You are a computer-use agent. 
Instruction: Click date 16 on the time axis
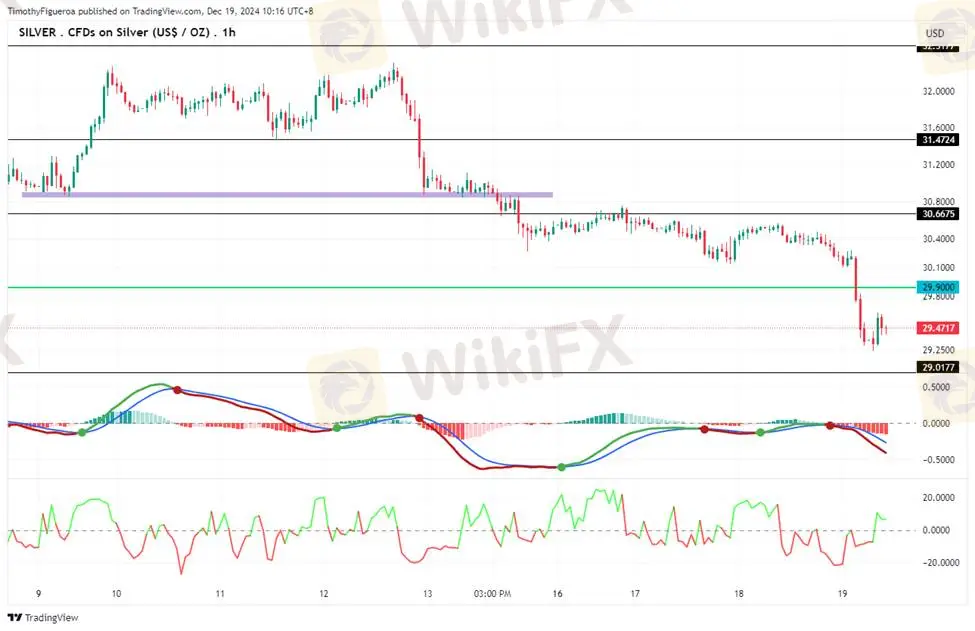tap(557, 594)
